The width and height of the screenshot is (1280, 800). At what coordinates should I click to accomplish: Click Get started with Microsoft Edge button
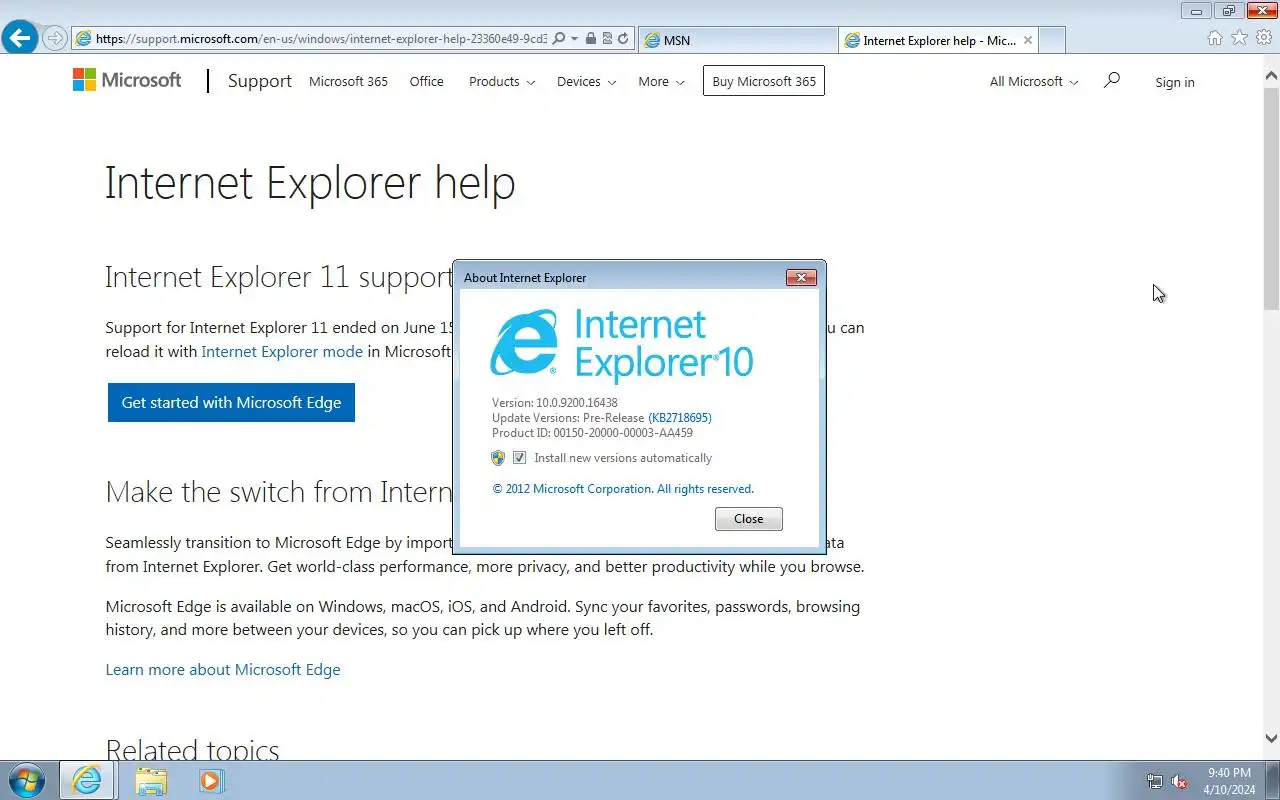[x=231, y=402]
